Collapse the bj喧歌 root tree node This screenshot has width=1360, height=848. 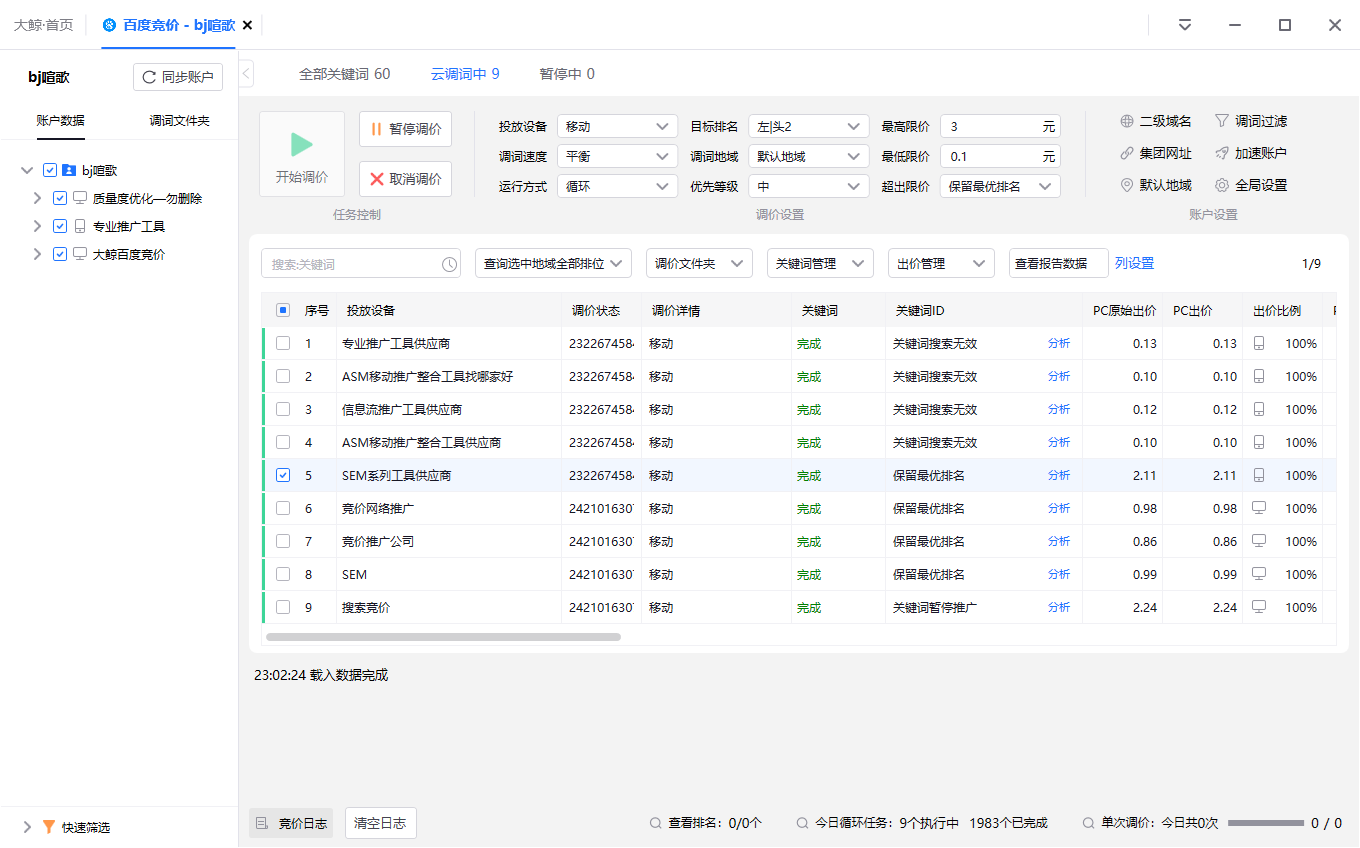[27, 170]
